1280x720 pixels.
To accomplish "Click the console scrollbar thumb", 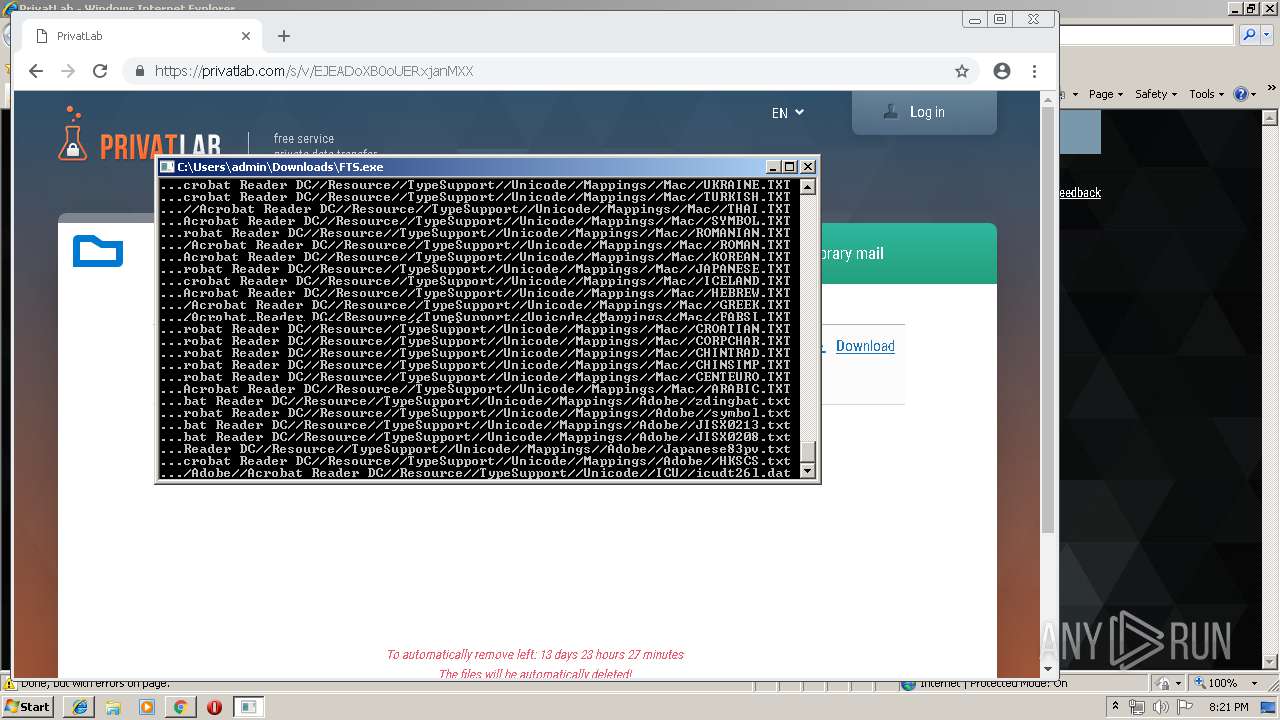I will click(x=807, y=451).
